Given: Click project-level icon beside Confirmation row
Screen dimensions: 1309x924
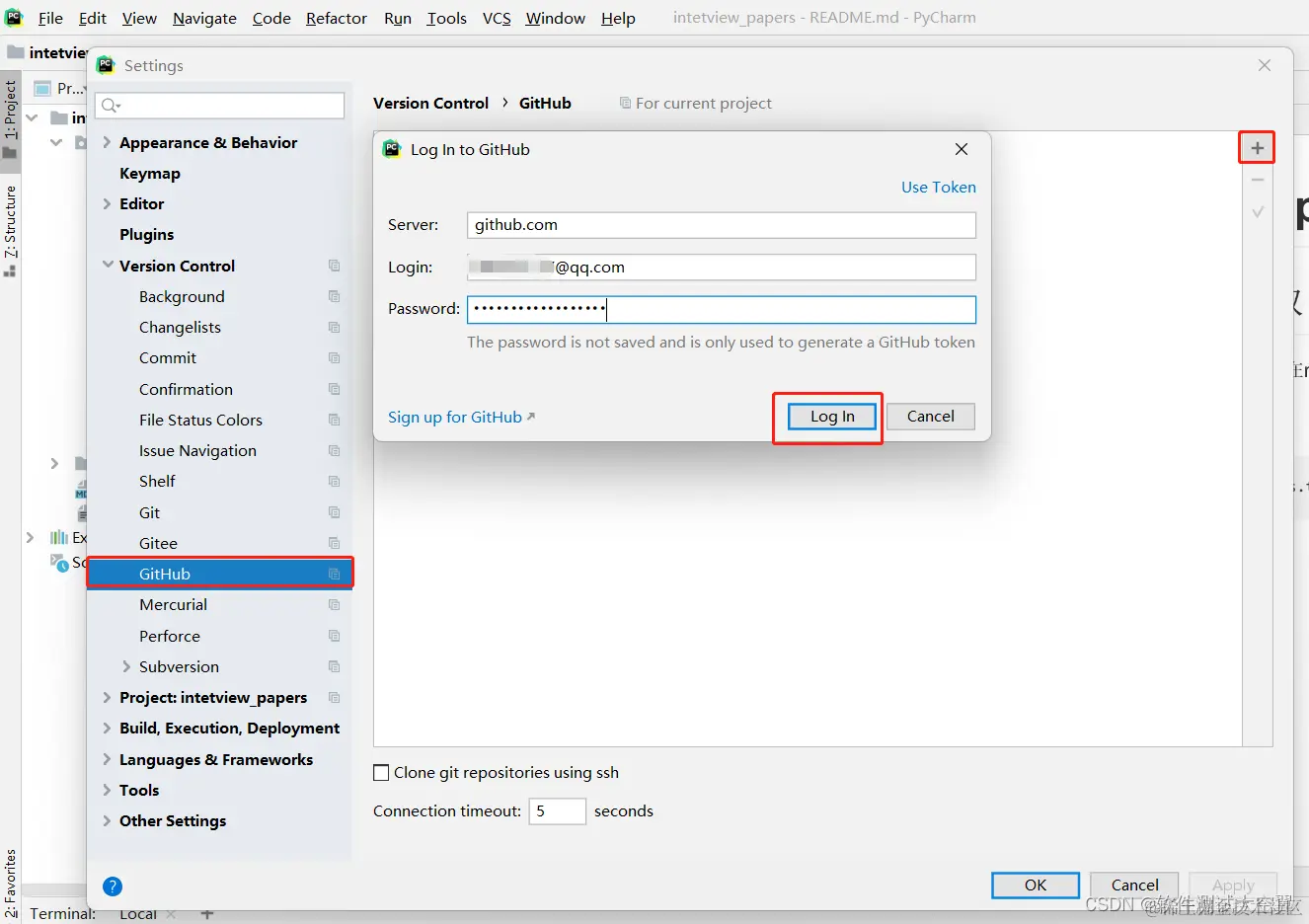Looking at the screenshot, I should [334, 389].
